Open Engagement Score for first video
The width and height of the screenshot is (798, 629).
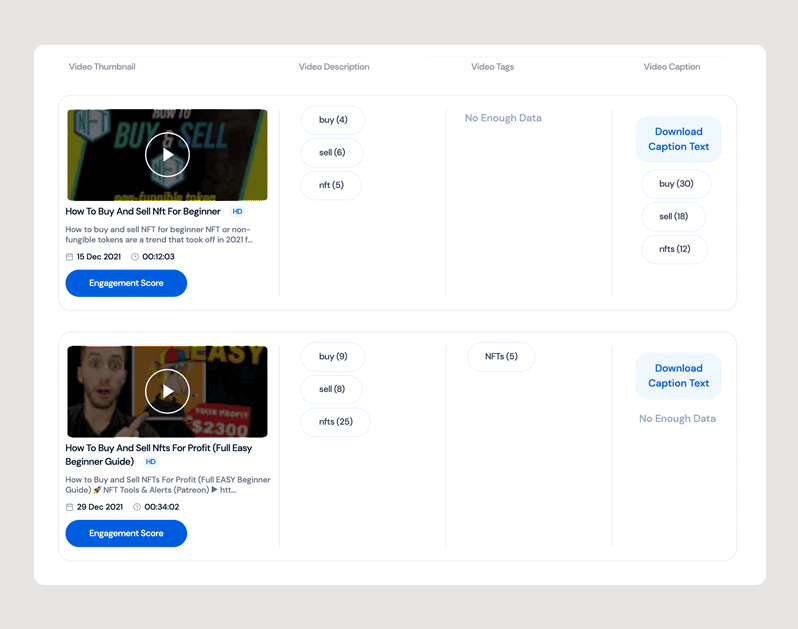point(126,283)
